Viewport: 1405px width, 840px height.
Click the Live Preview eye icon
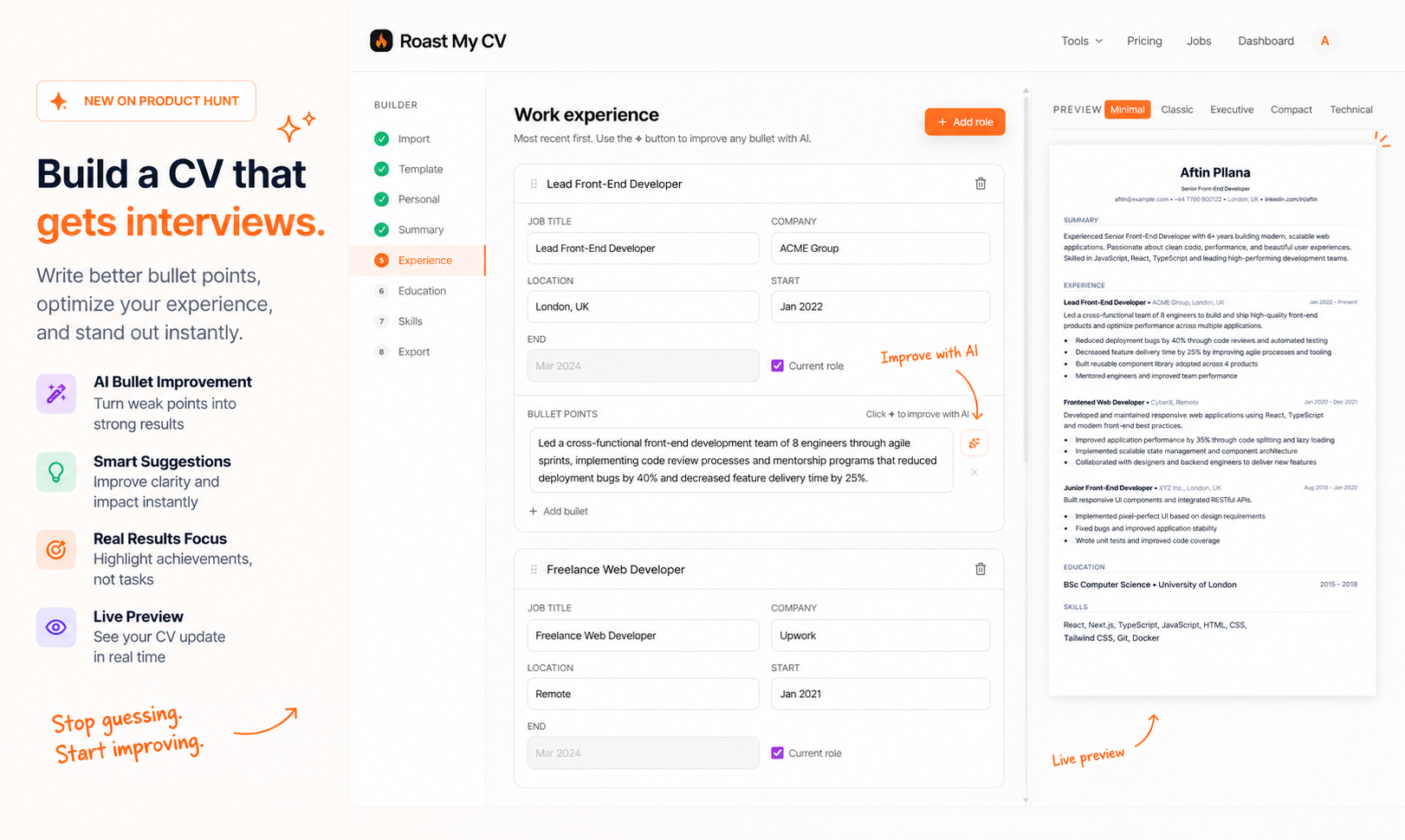[56, 627]
